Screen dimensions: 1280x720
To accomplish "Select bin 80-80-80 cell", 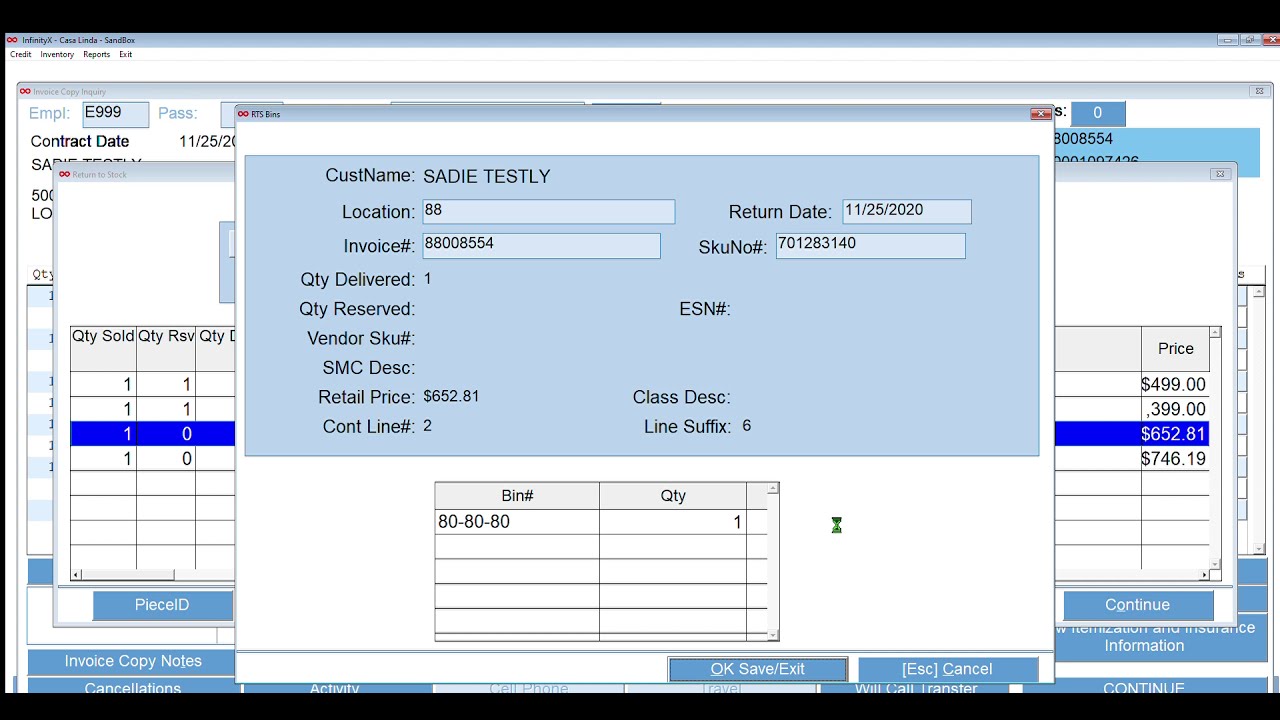I will [517, 522].
